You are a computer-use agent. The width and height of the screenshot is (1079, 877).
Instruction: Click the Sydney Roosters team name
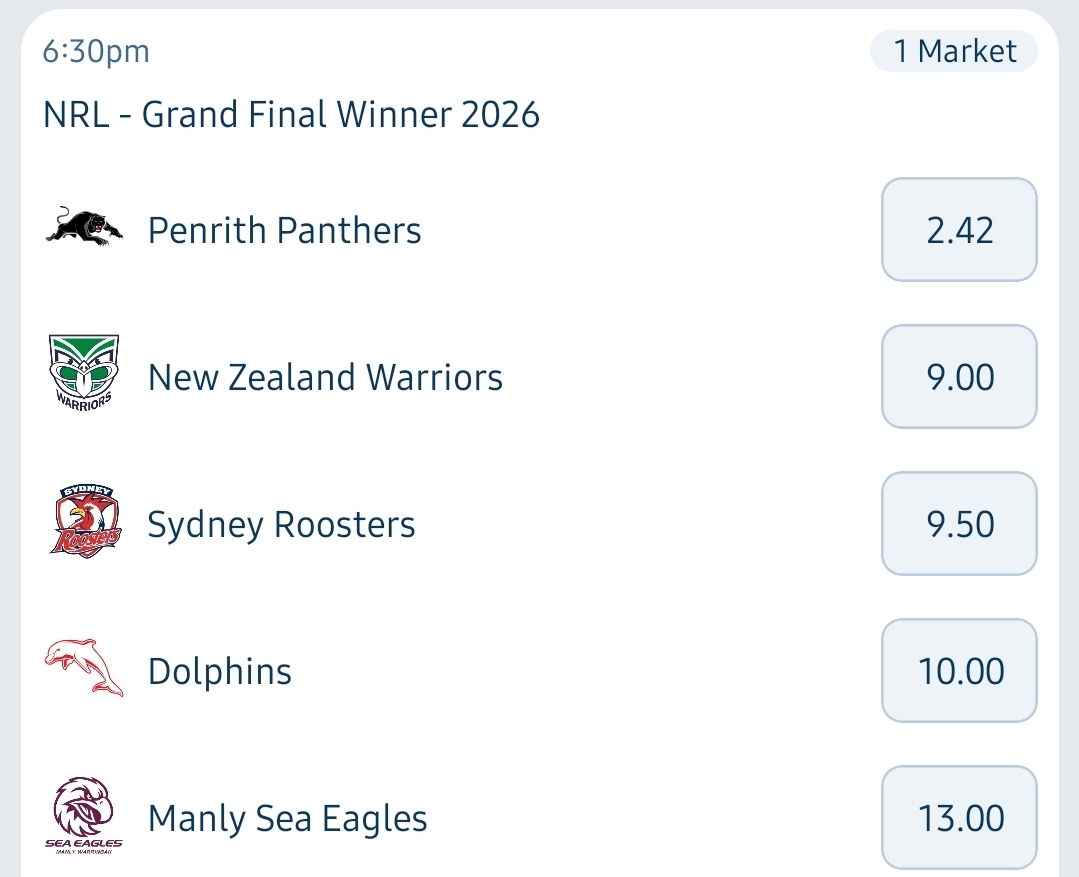click(x=281, y=525)
